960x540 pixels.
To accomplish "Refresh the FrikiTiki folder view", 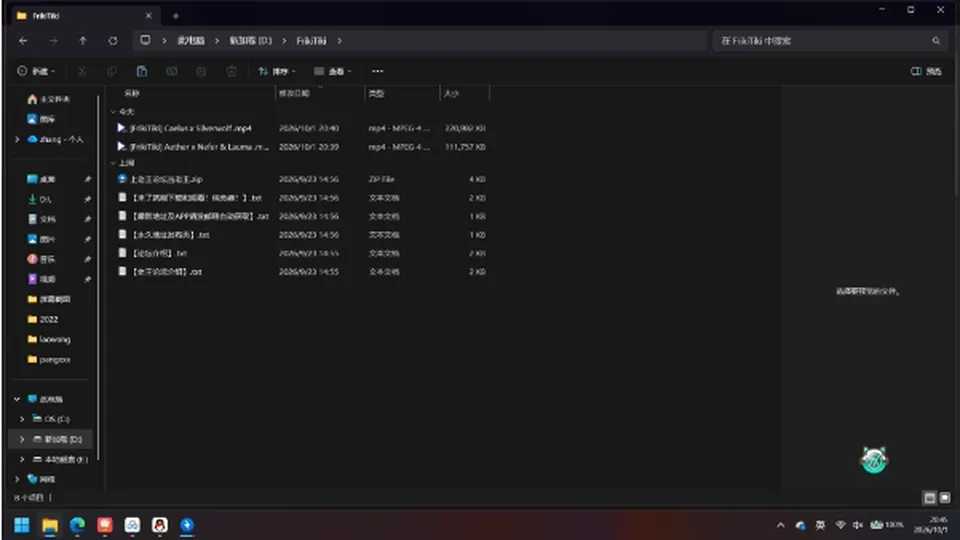I will [113, 40].
